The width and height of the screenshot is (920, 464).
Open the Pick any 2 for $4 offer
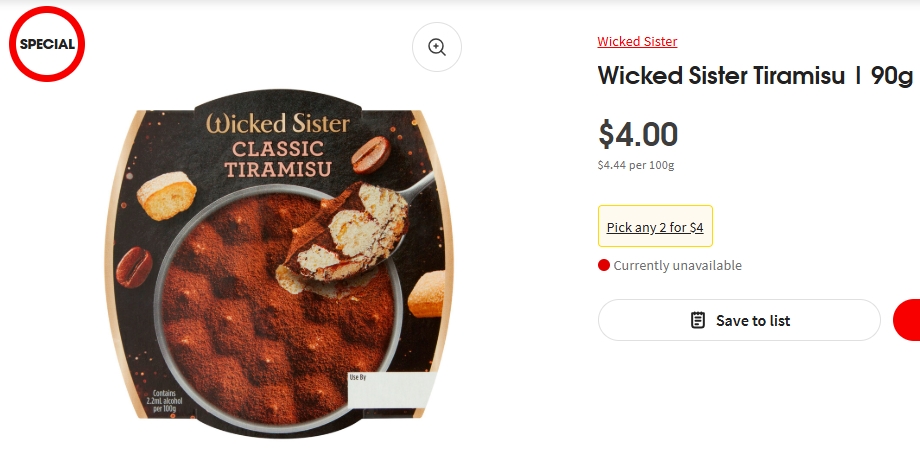(x=655, y=227)
